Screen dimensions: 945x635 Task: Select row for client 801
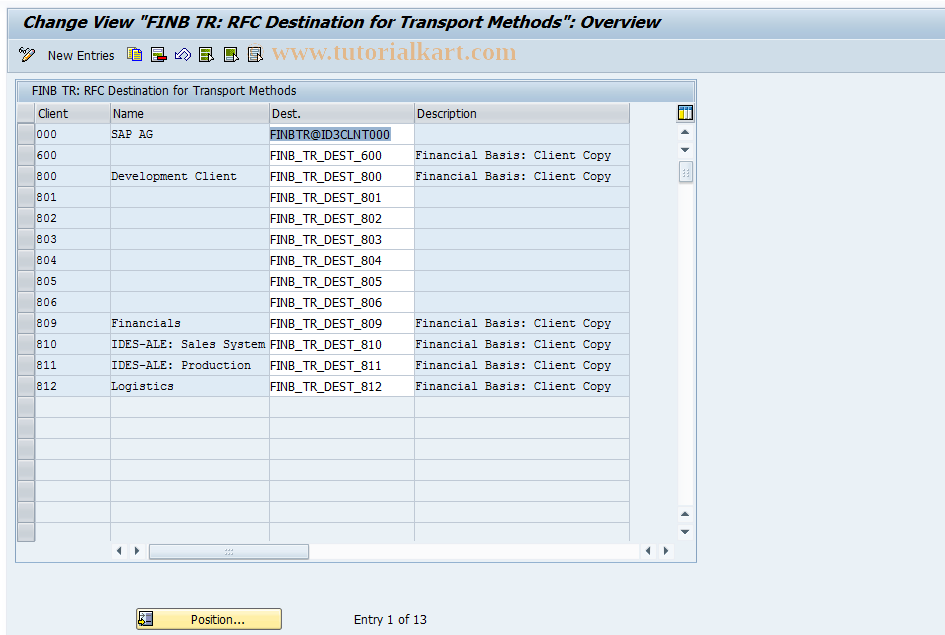(x=26, y=198)
